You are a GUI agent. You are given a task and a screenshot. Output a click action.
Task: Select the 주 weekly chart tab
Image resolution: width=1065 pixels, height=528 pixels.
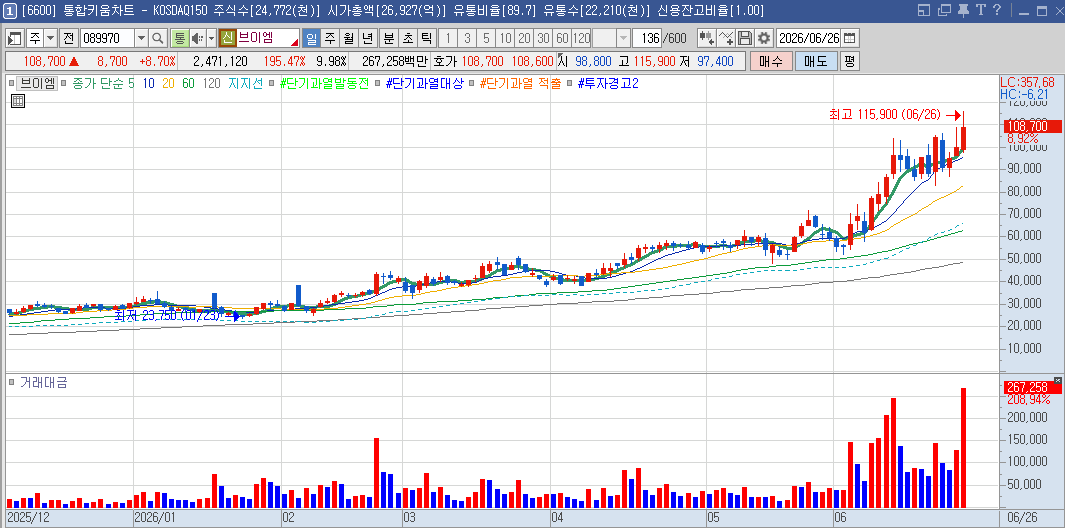pos(329,38)
